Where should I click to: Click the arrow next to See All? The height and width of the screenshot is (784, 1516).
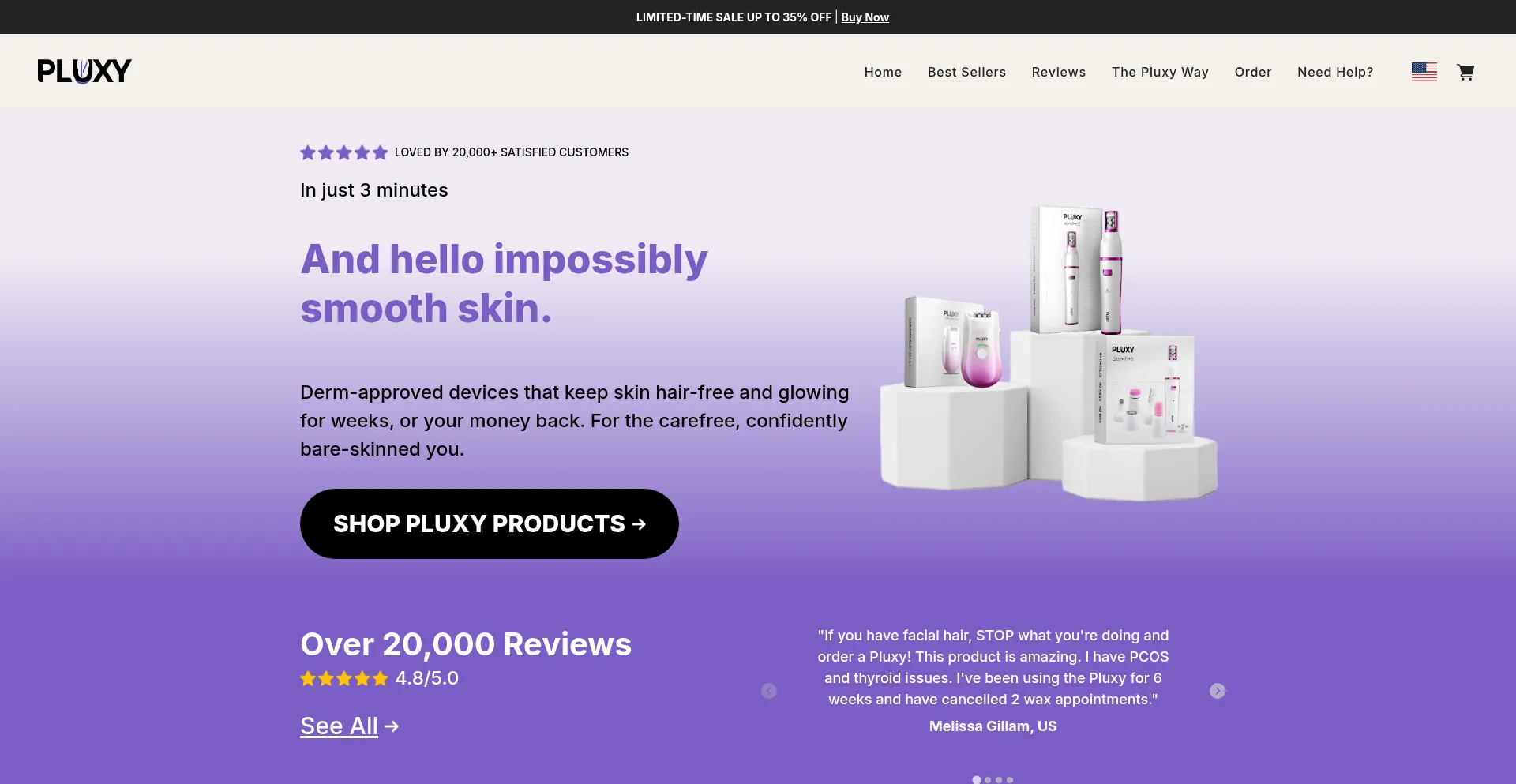[392, 726]
